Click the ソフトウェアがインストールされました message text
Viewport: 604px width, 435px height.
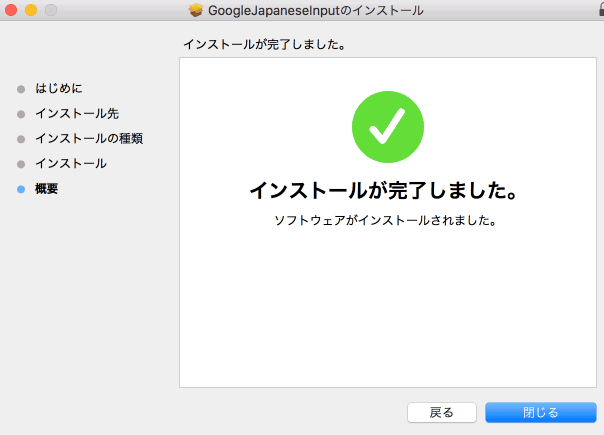pos(387,219)
